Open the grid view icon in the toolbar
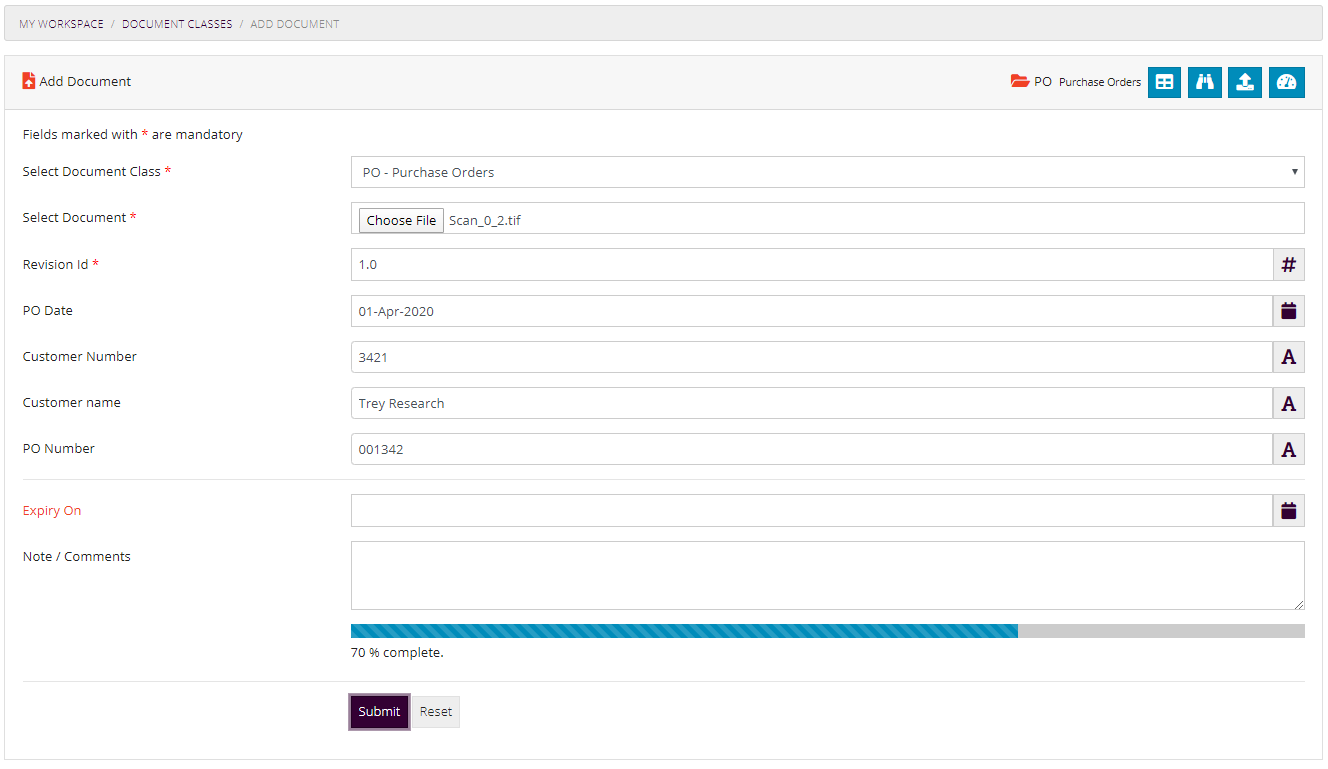The height and width of the screenshot is (769, 1328). pos(1164,82)
